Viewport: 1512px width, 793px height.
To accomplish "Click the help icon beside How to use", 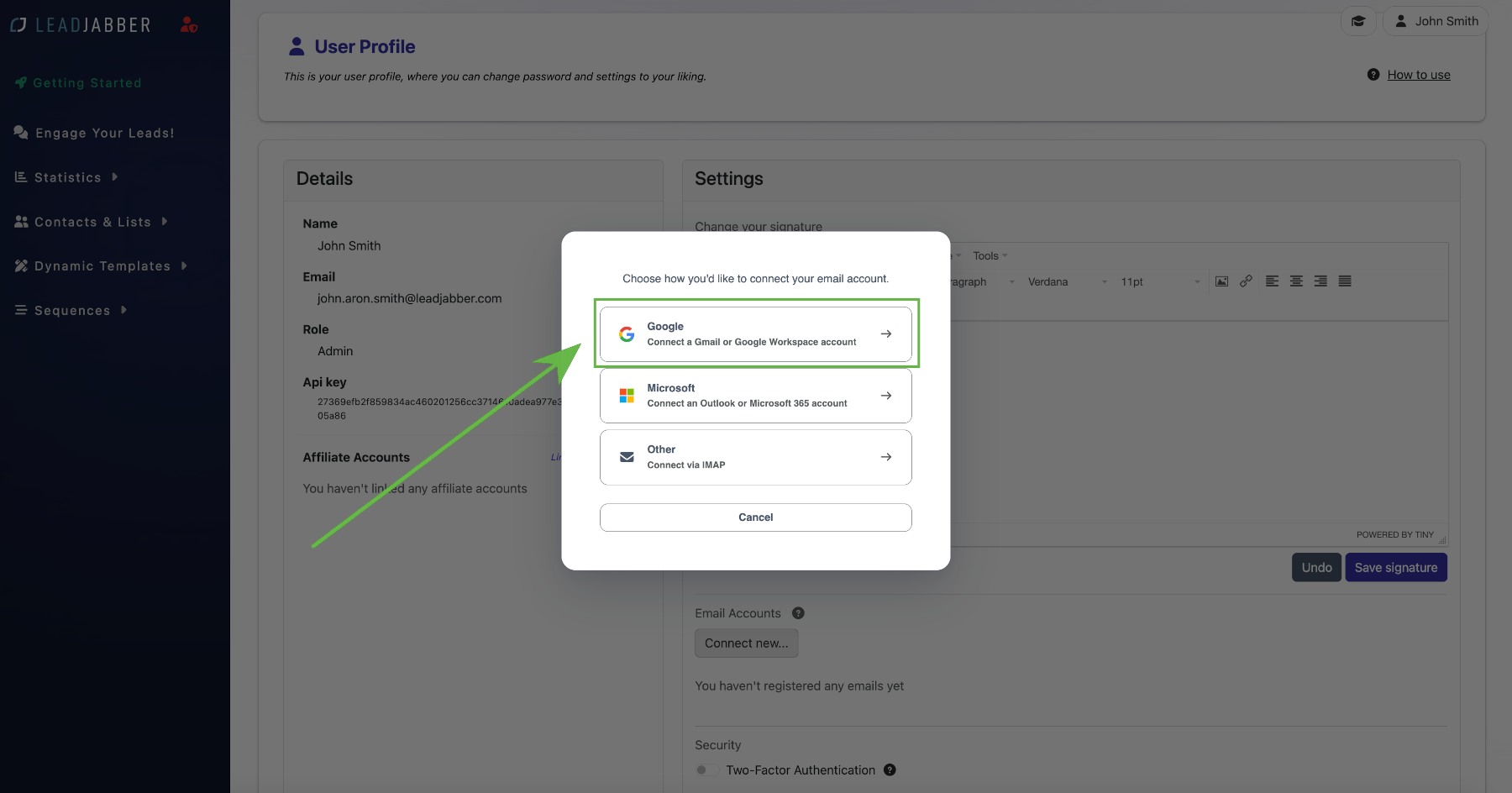I will (x=1373, y=75).
